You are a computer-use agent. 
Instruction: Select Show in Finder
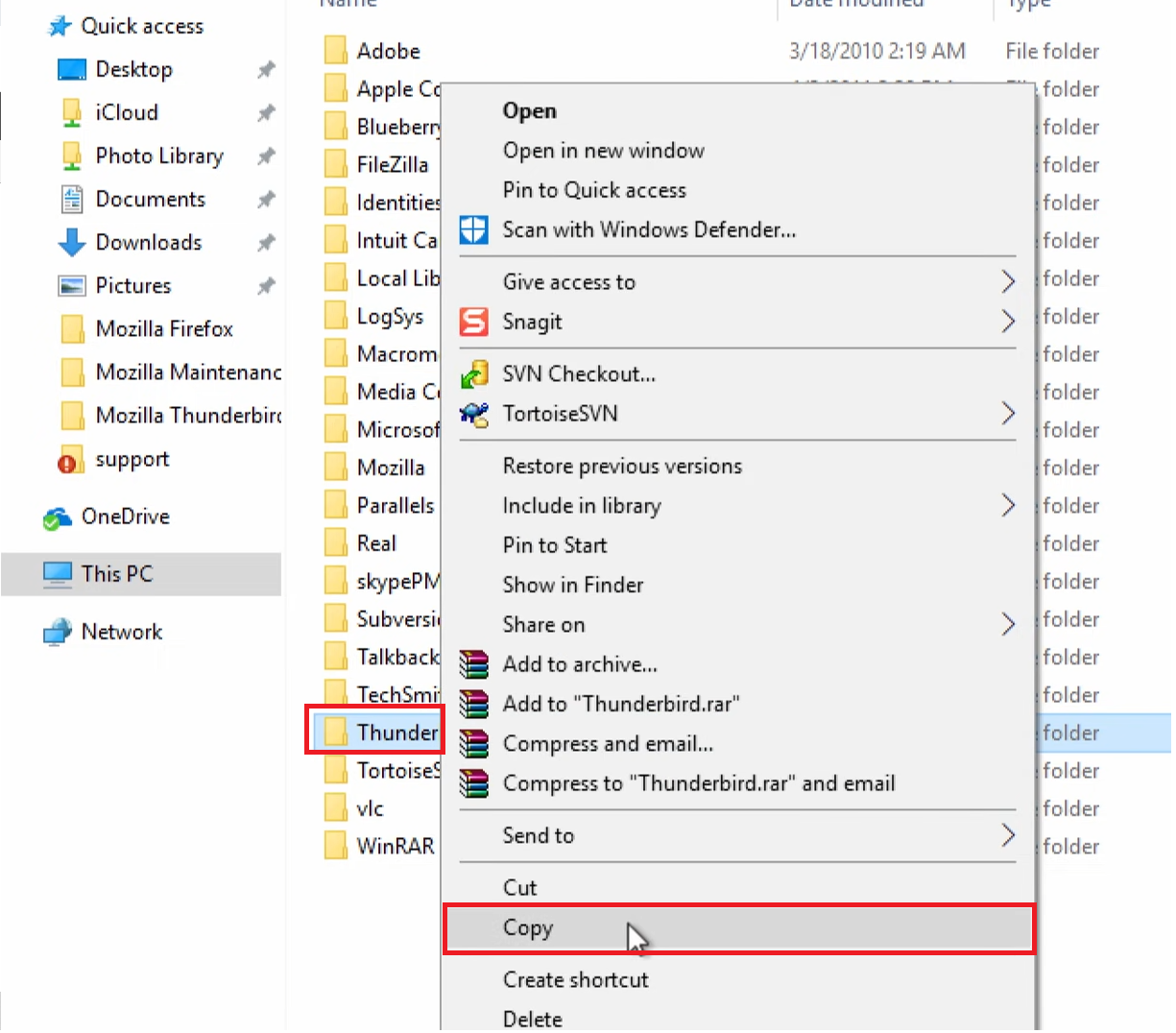click(x=738, y=585)
